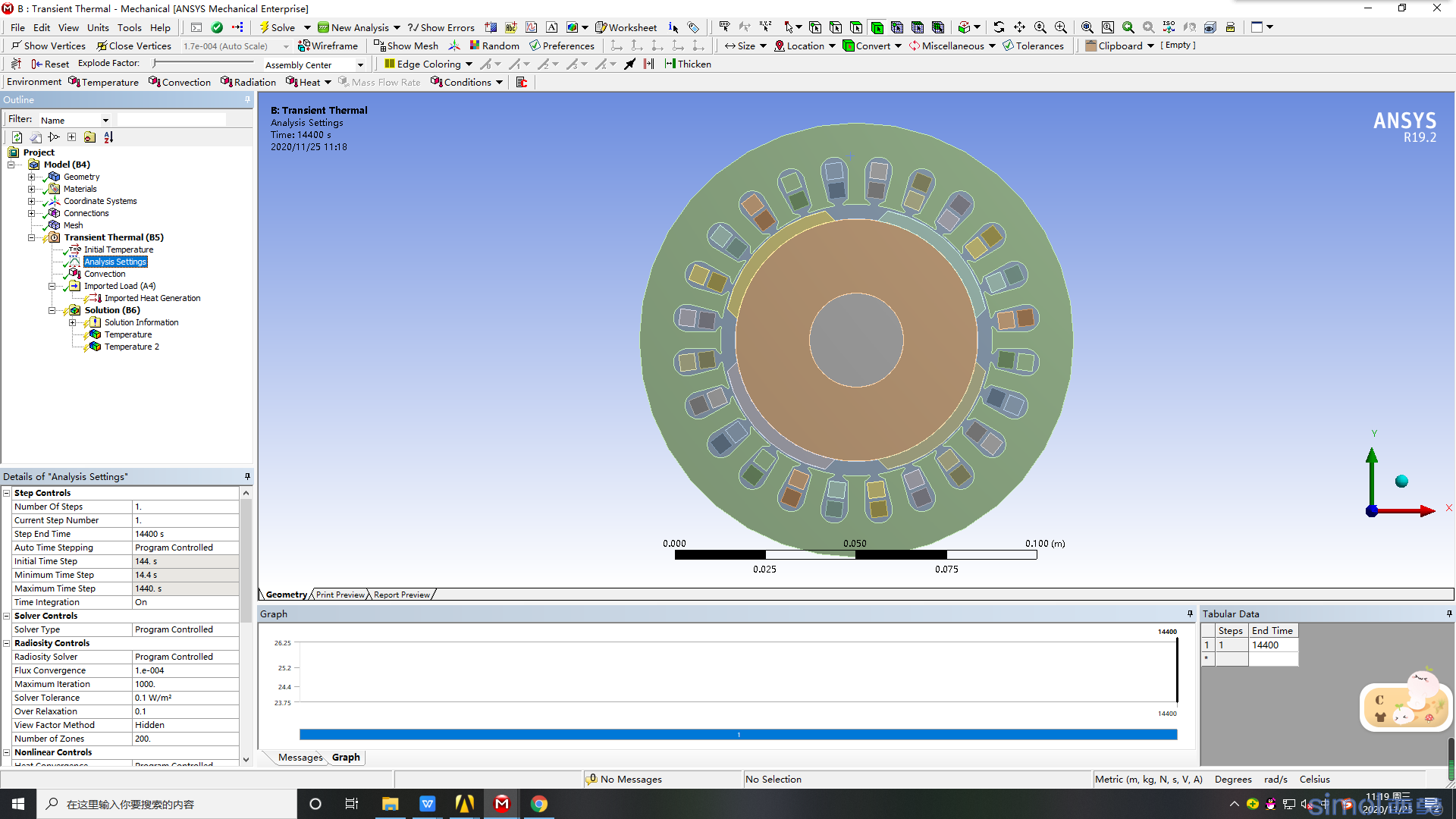Click the Box Zoom tool
1456x819 pixels.
pyautogui.click(x=1061, y=27)
